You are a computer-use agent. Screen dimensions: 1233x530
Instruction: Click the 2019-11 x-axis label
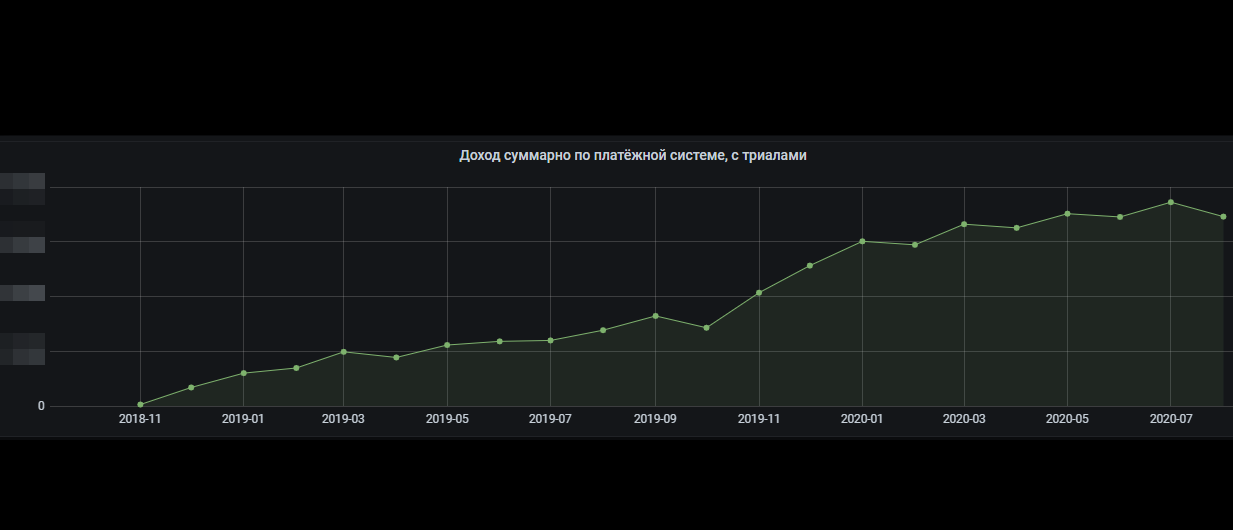759,419
